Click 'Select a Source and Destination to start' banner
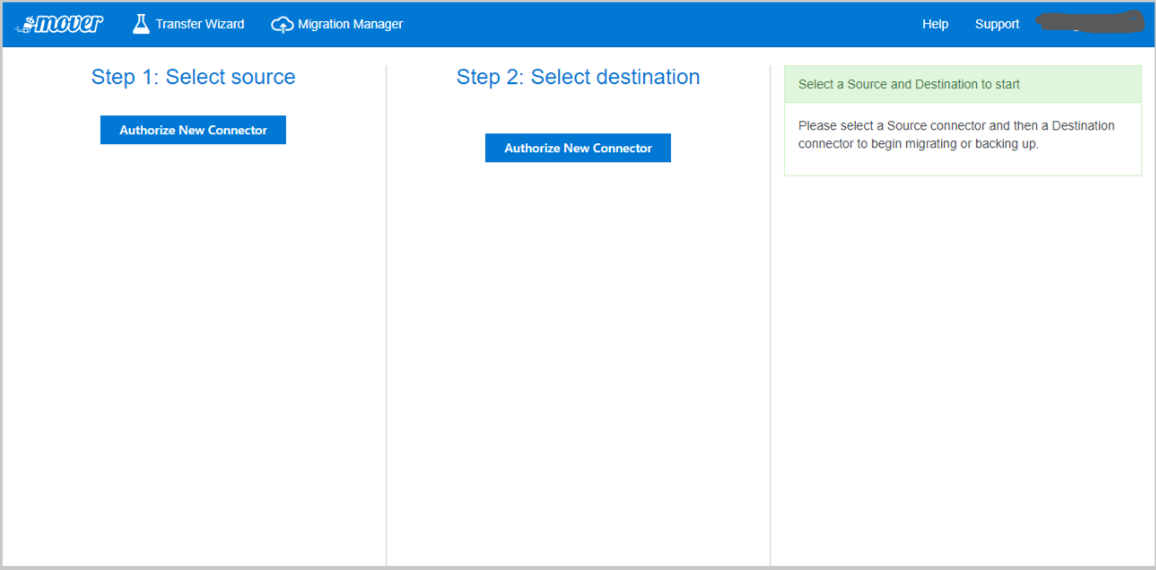Viewport: 1156px width, 570px height. 963,84
